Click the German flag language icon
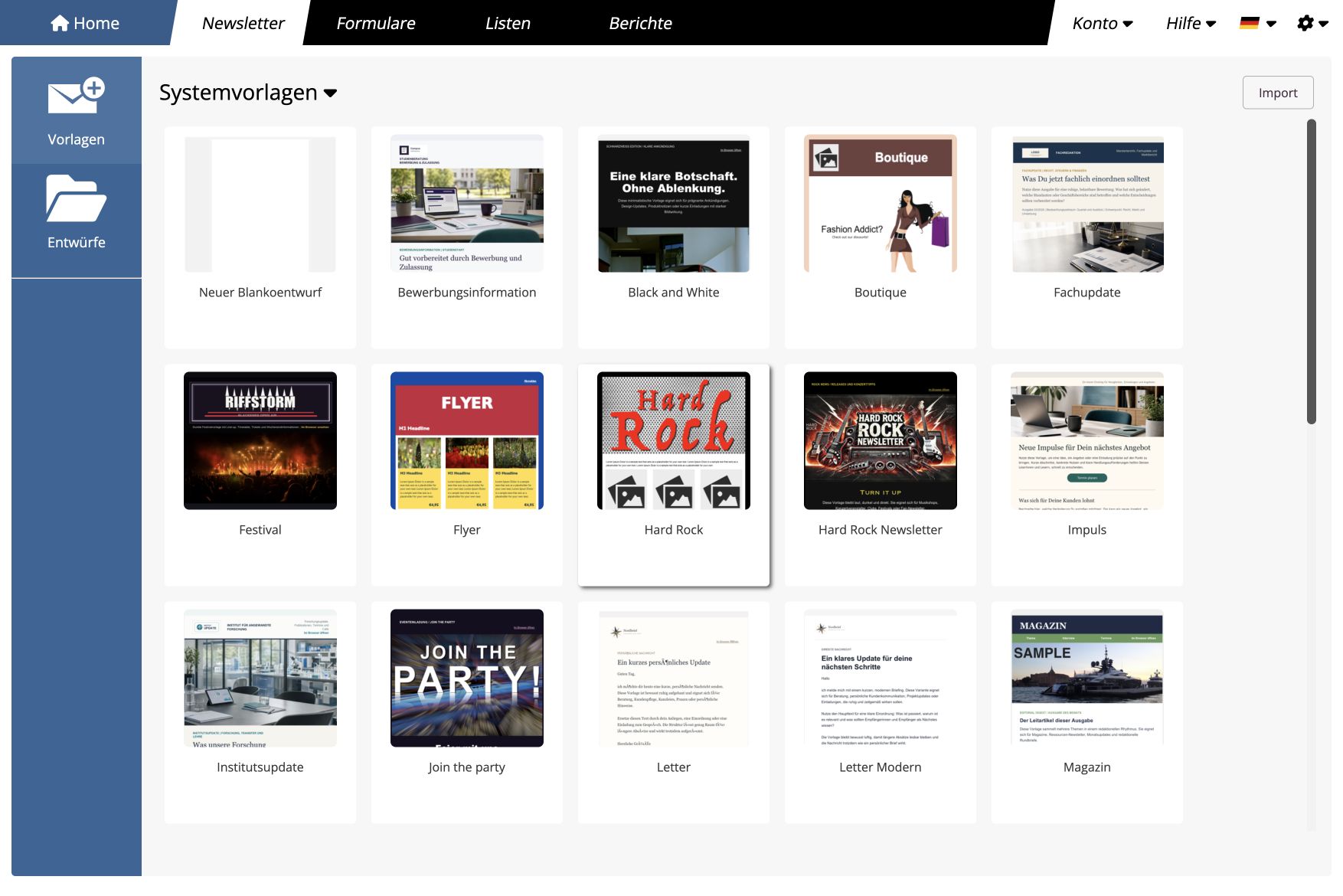The width and height of the screenshot is (1343, 896). [x=1250, y=23]
